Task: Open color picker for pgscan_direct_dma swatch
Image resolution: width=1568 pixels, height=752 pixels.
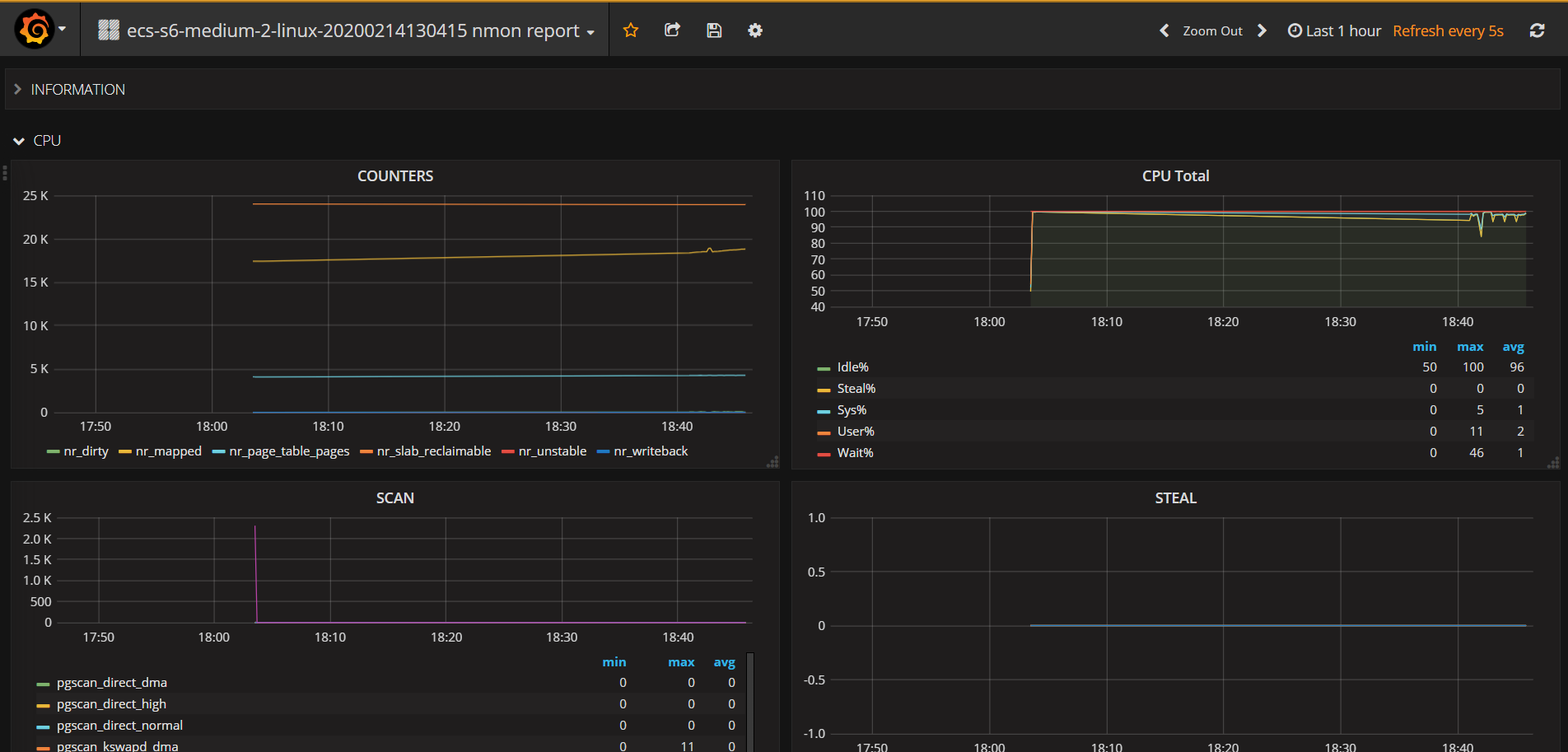Action: click(x=43, y=684)
